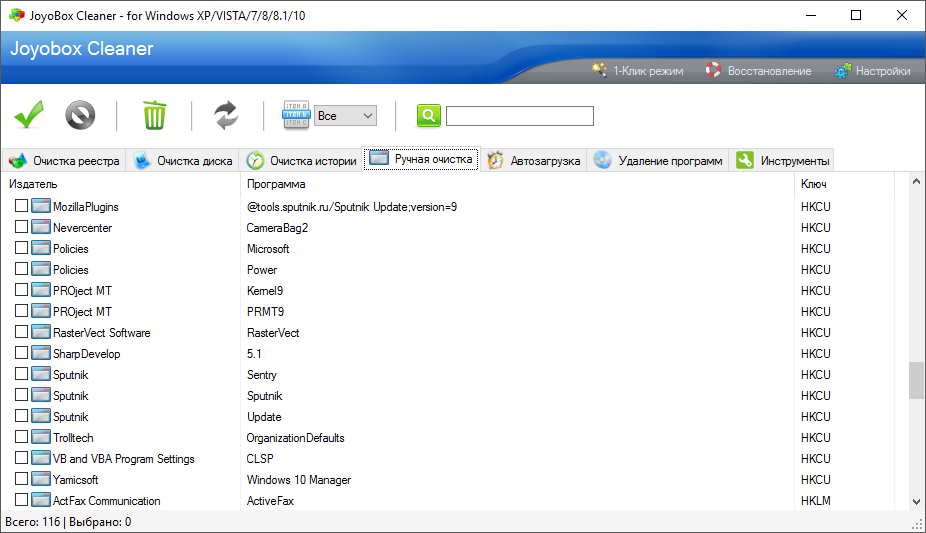
Task: Click the green checkmark select-all icon
Action: coord(29,115)
